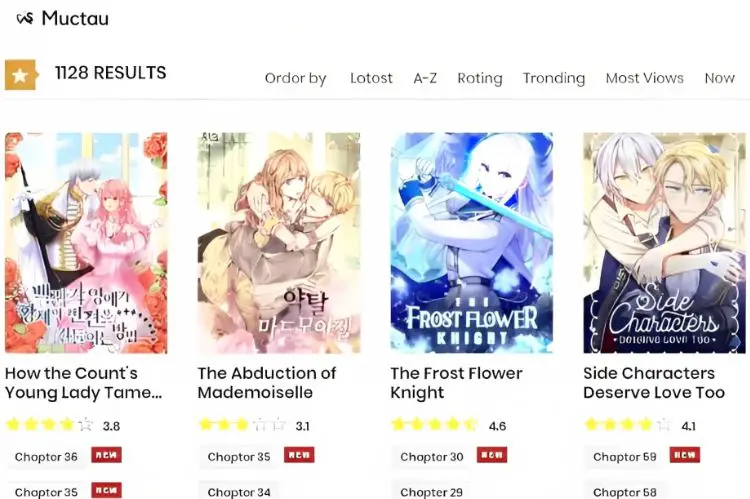The image size is (750, 499).
Task: Open Side Characters Deserve Love Too cover
Action: tap(664, 243)
